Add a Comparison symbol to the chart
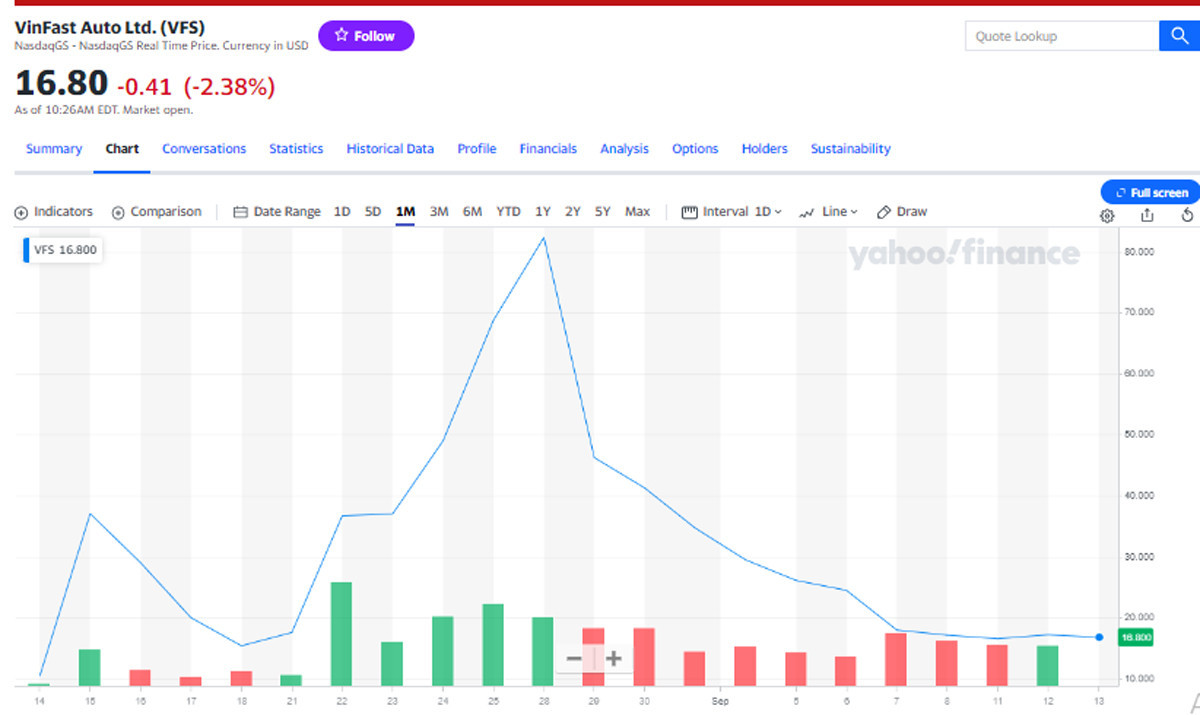This screenshot has width=1200, height=715. click(156, 212)
